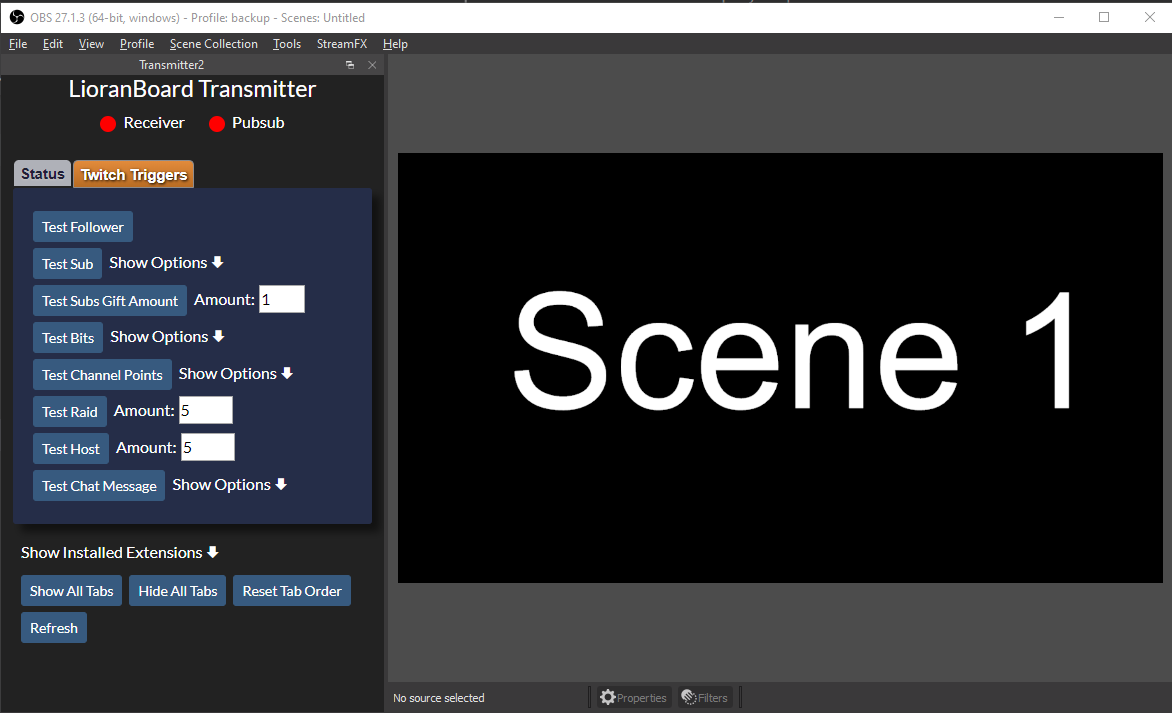Expand Show Options for Test Sub

(166, 263)
